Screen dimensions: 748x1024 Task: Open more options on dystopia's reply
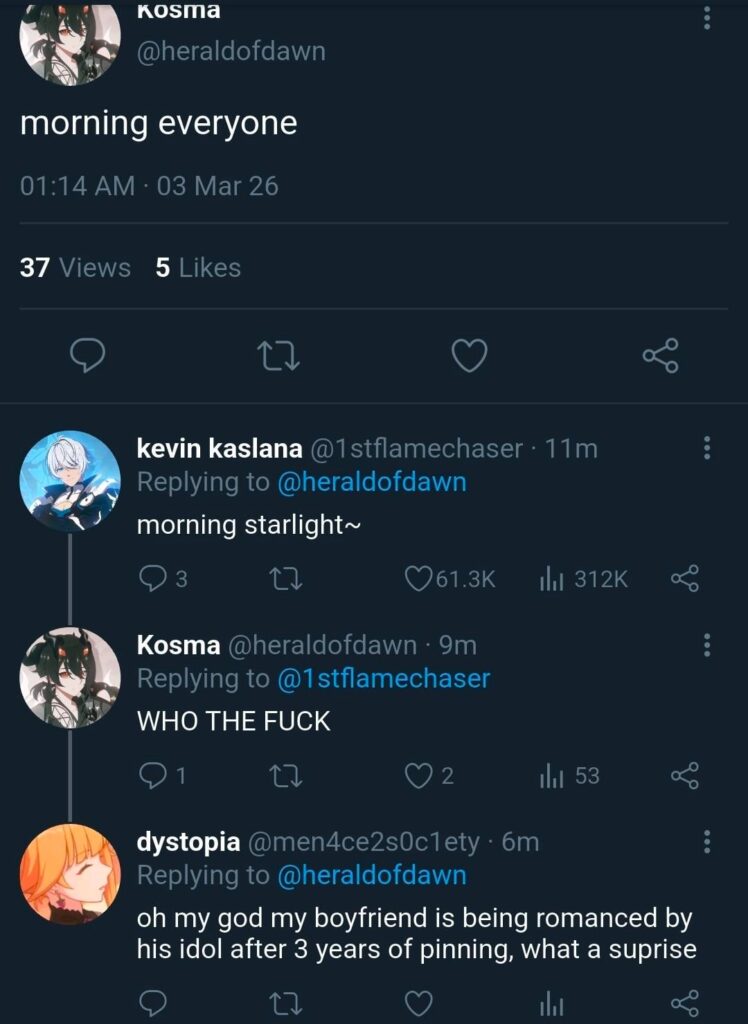pos(707,842)
